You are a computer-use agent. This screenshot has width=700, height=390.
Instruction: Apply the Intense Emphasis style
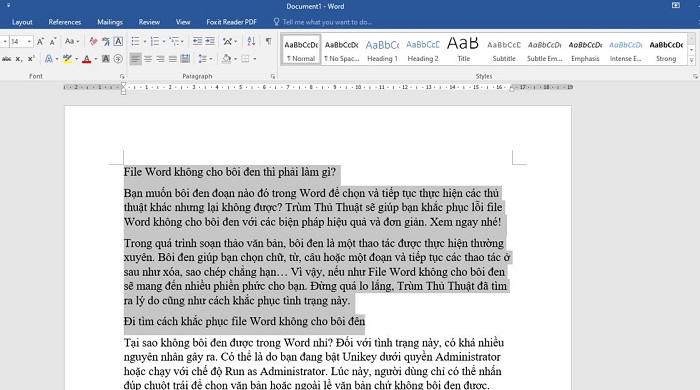626,50
